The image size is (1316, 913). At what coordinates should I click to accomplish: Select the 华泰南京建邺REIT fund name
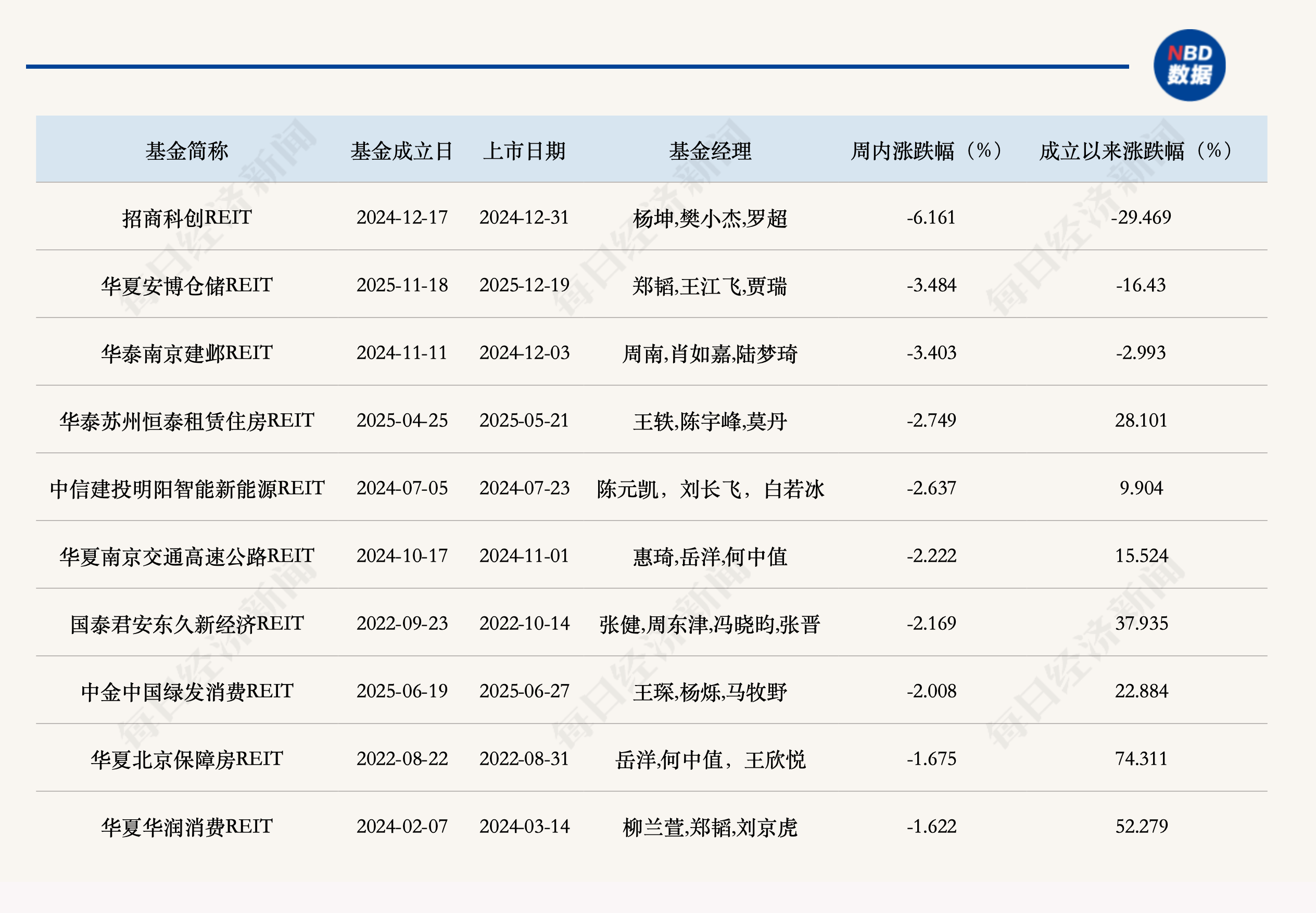[186, 353]
